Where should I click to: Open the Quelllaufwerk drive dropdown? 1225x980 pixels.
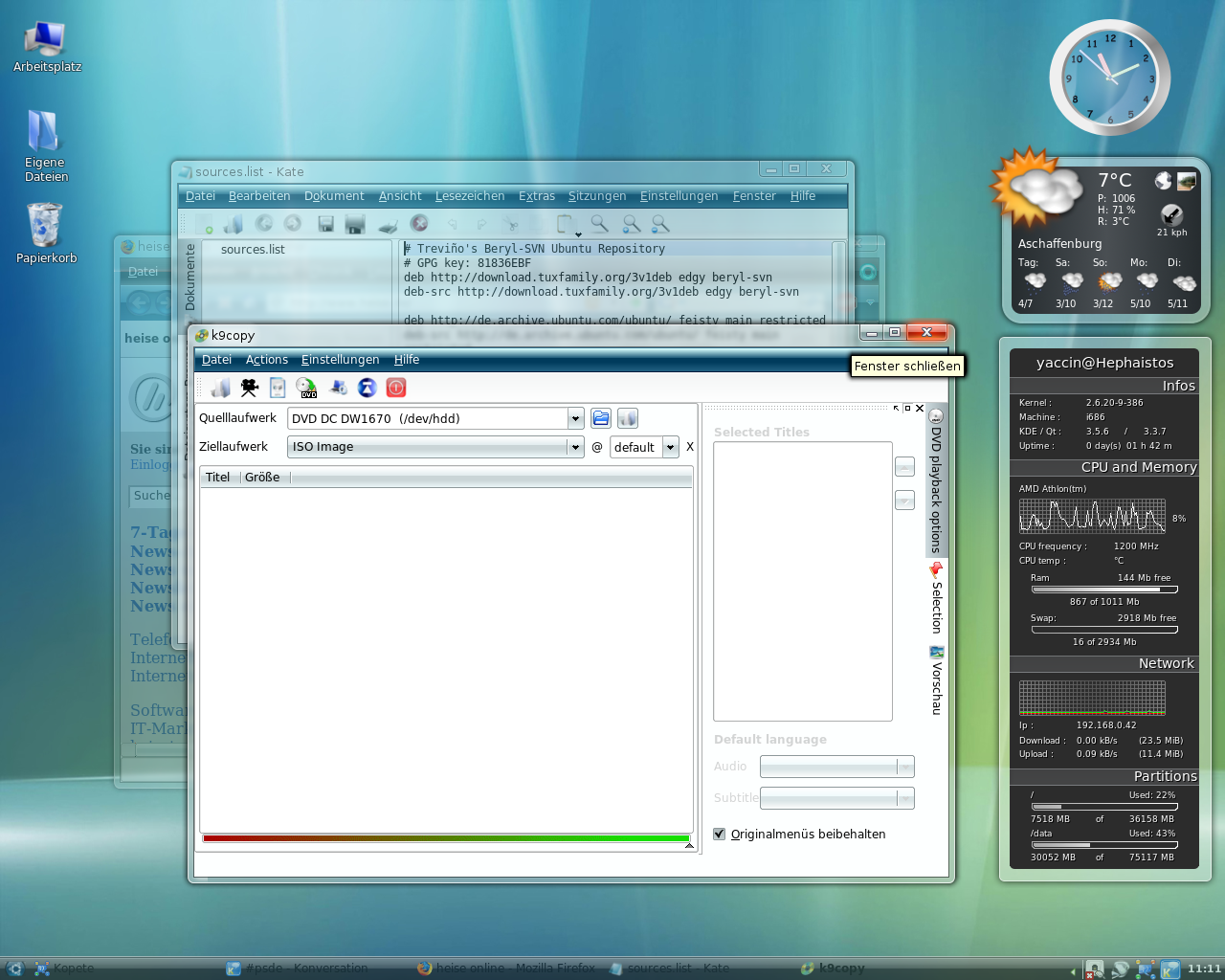pyautogui.click(x=575, y=418)
